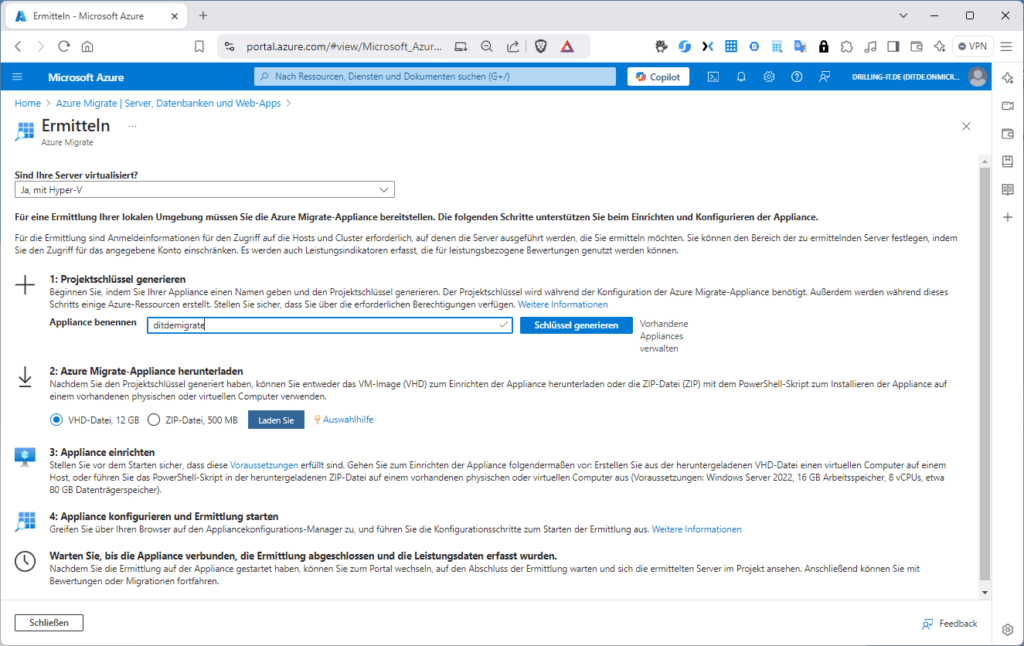Open the browser main menu icon
The width and height of the screenshot is (1024, 646).
pyautogui.click(x=1006, y=46)
